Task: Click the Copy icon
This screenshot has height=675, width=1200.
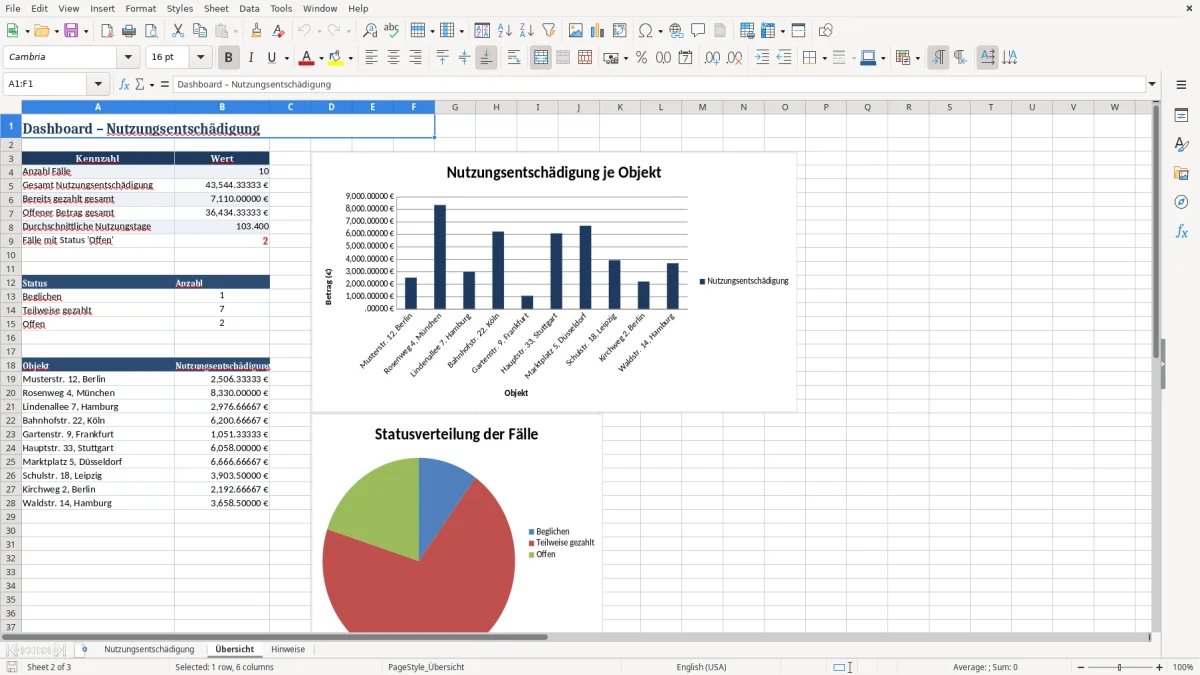Action: [x=200, y=31]
